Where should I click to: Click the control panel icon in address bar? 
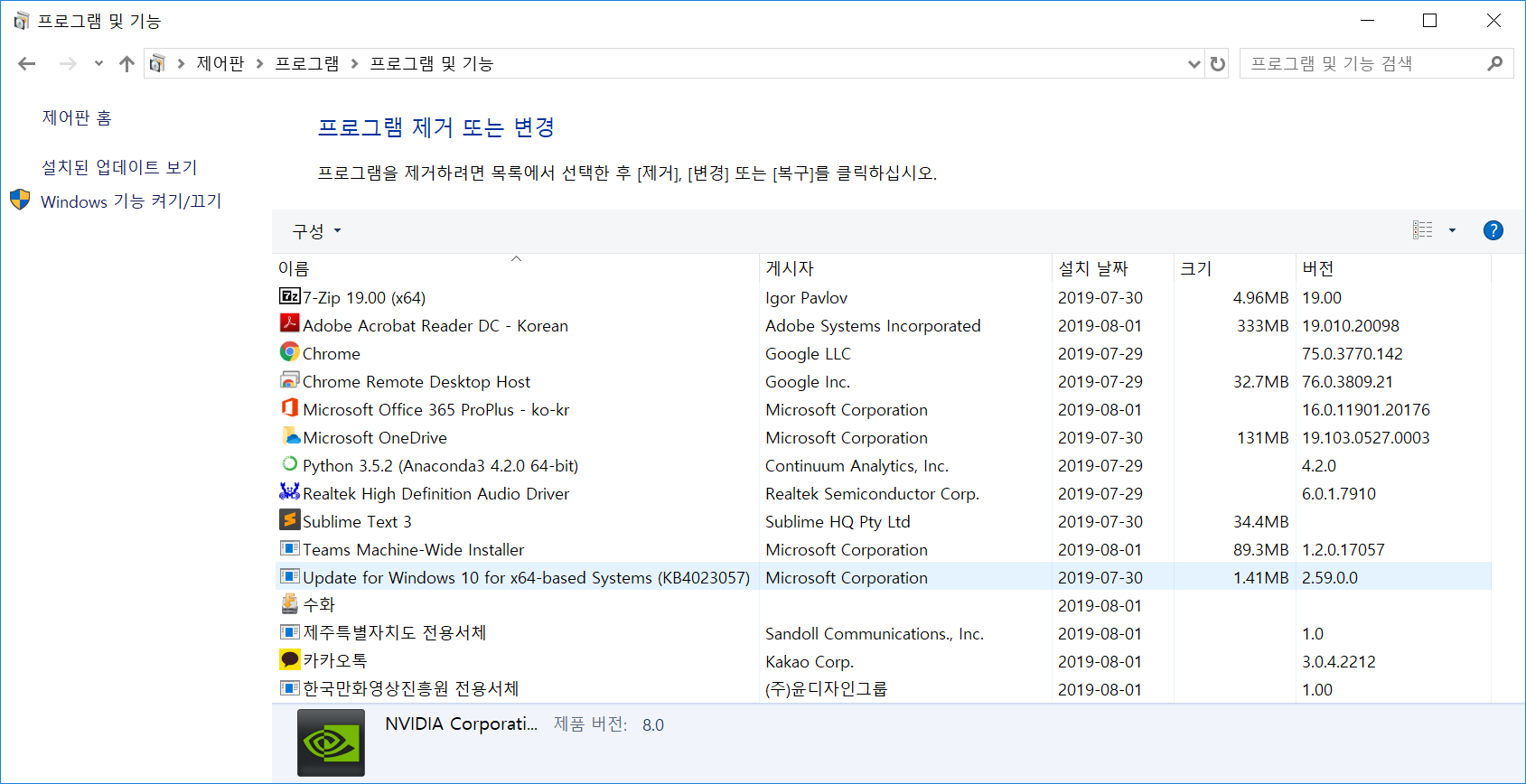click(157, 63)
